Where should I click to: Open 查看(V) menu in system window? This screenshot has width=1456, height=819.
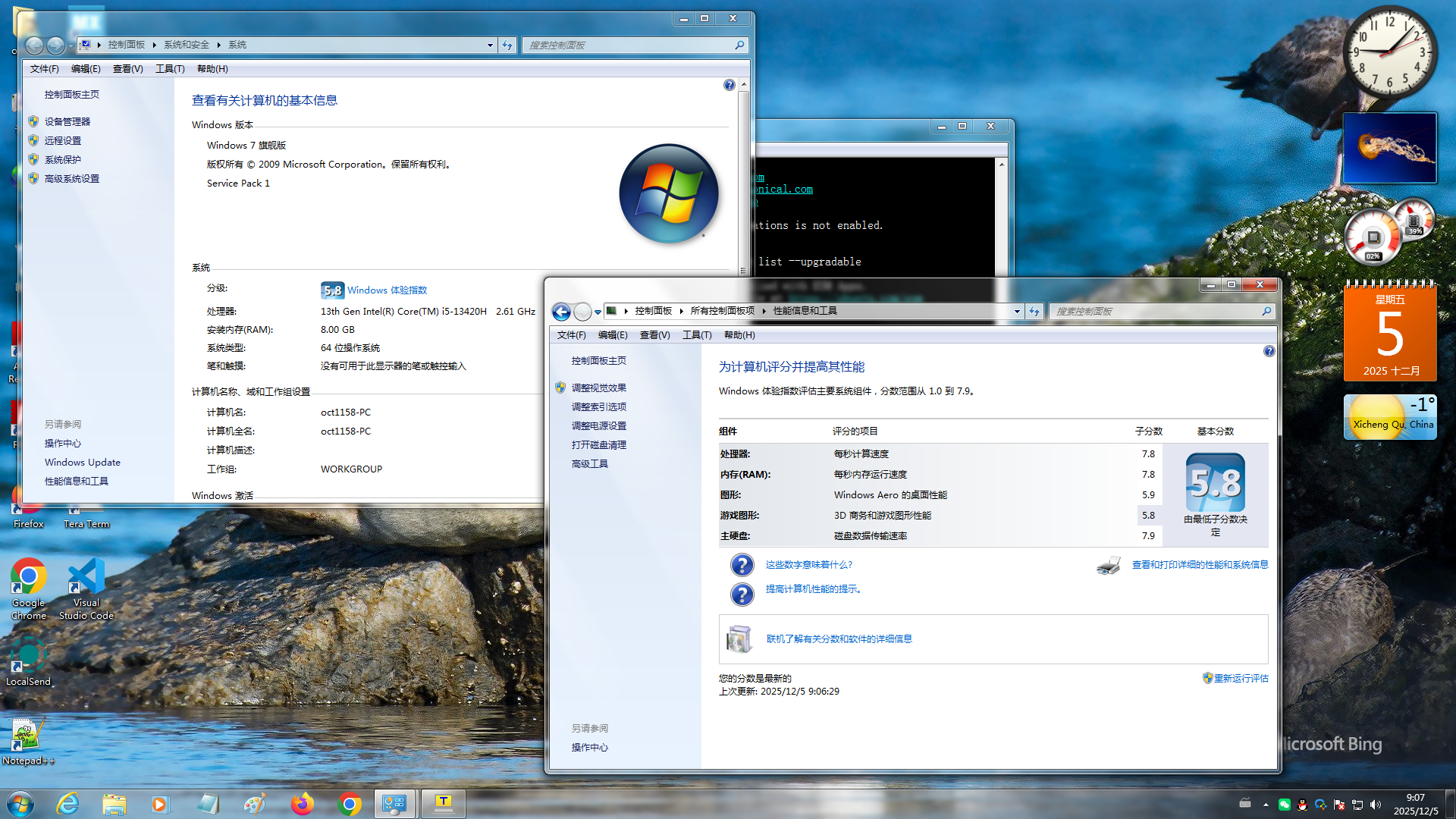click(x=127, y=69)
